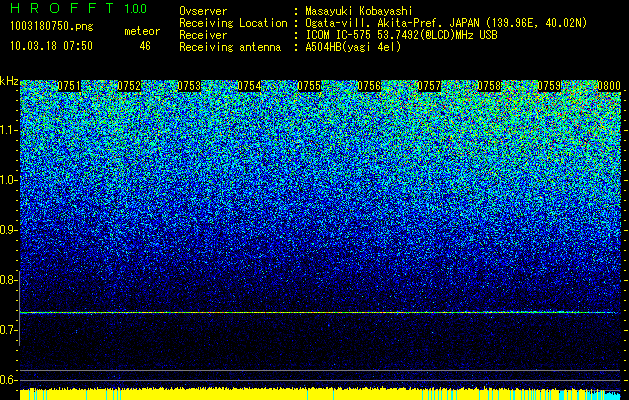Click the "Receiving Location" label
This screenshot has height=400, width=629.
point(233,23)
